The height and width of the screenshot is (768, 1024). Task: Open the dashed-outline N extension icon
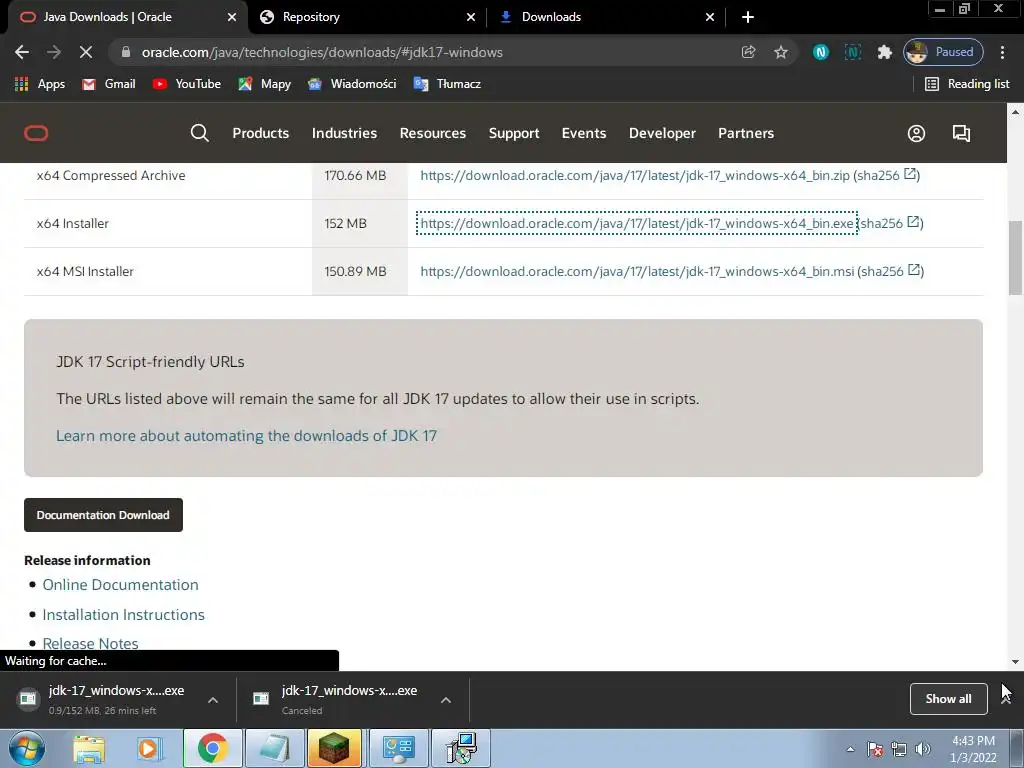tap(852, 52)
